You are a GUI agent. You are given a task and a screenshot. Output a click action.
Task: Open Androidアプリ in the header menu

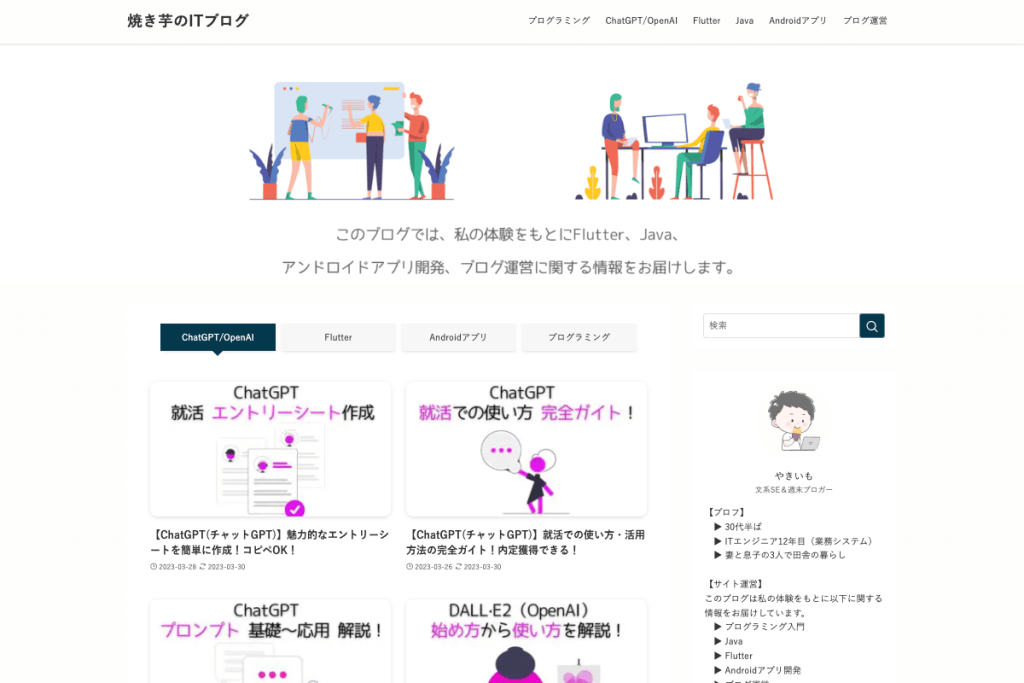click(797, 21)
